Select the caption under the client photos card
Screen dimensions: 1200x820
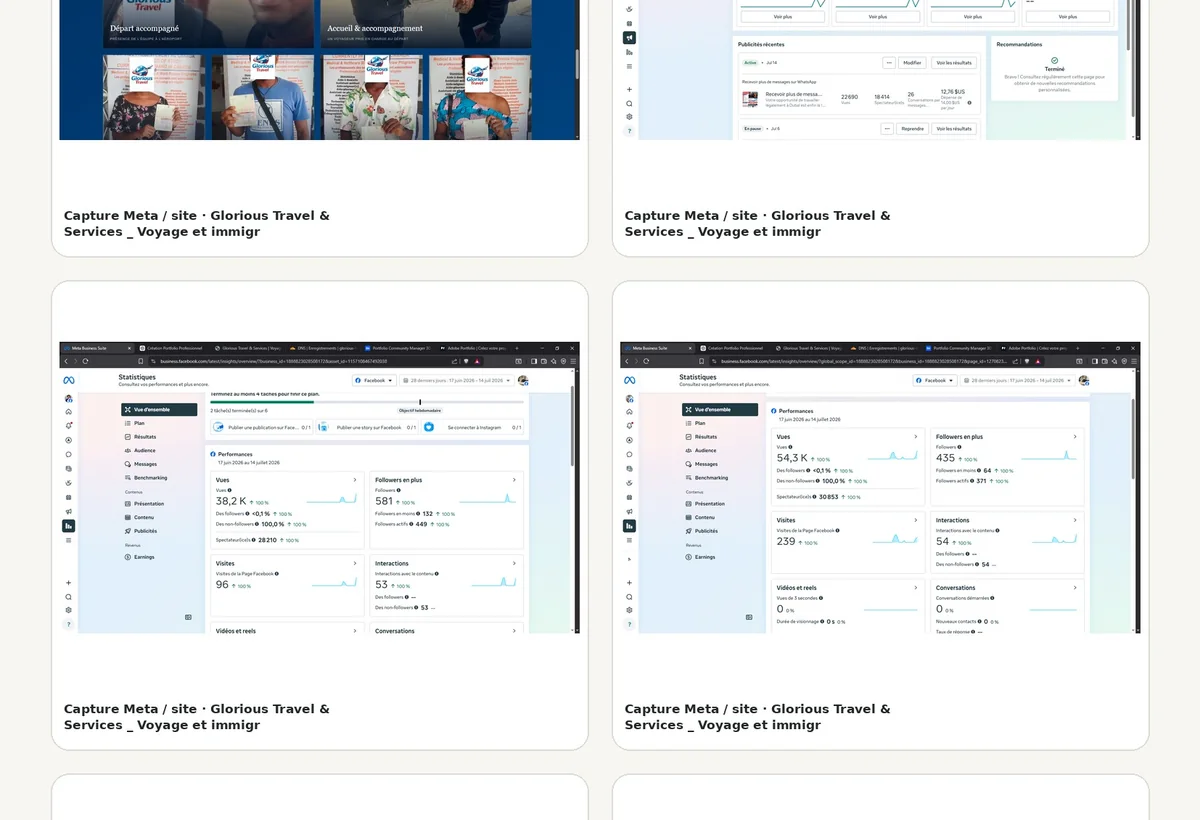(x=197, y=223)
